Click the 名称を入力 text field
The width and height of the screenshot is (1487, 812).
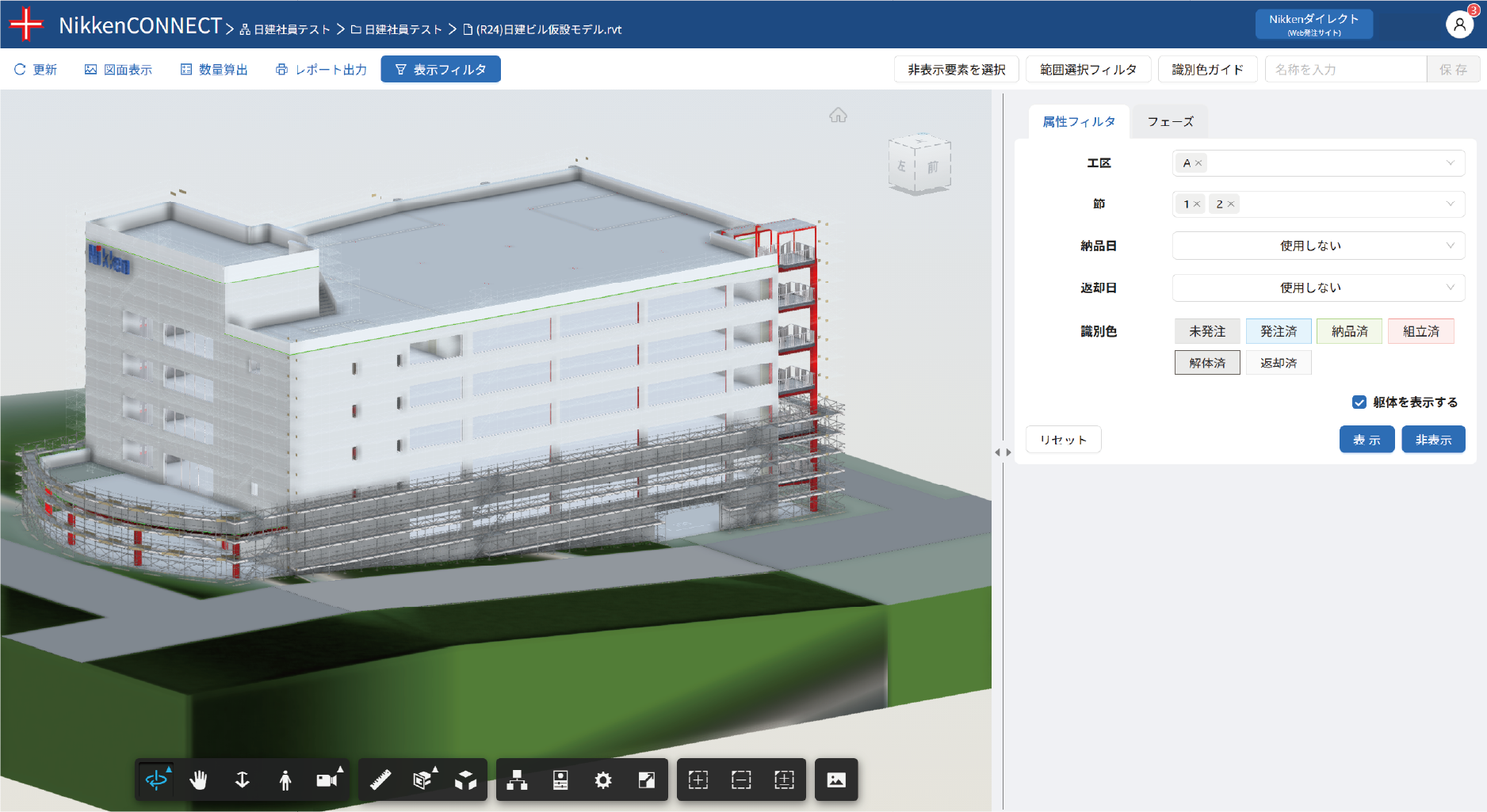[x=1345, y=70]
